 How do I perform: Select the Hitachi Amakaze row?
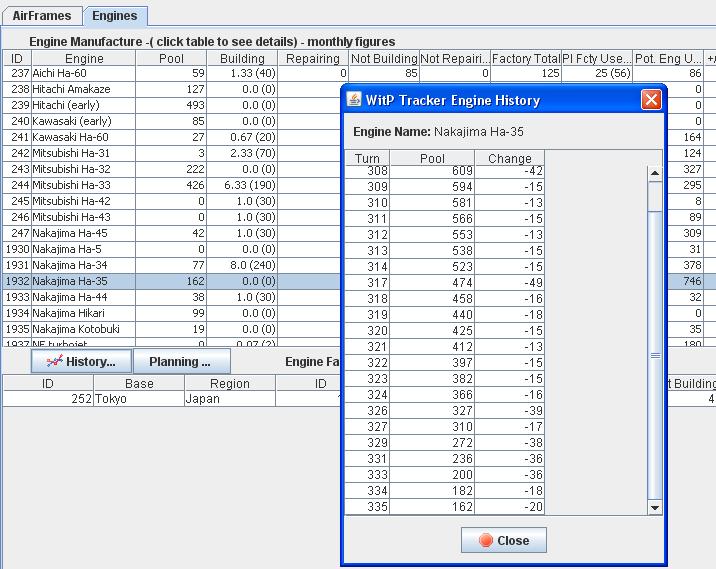click(x=172, y=89)
